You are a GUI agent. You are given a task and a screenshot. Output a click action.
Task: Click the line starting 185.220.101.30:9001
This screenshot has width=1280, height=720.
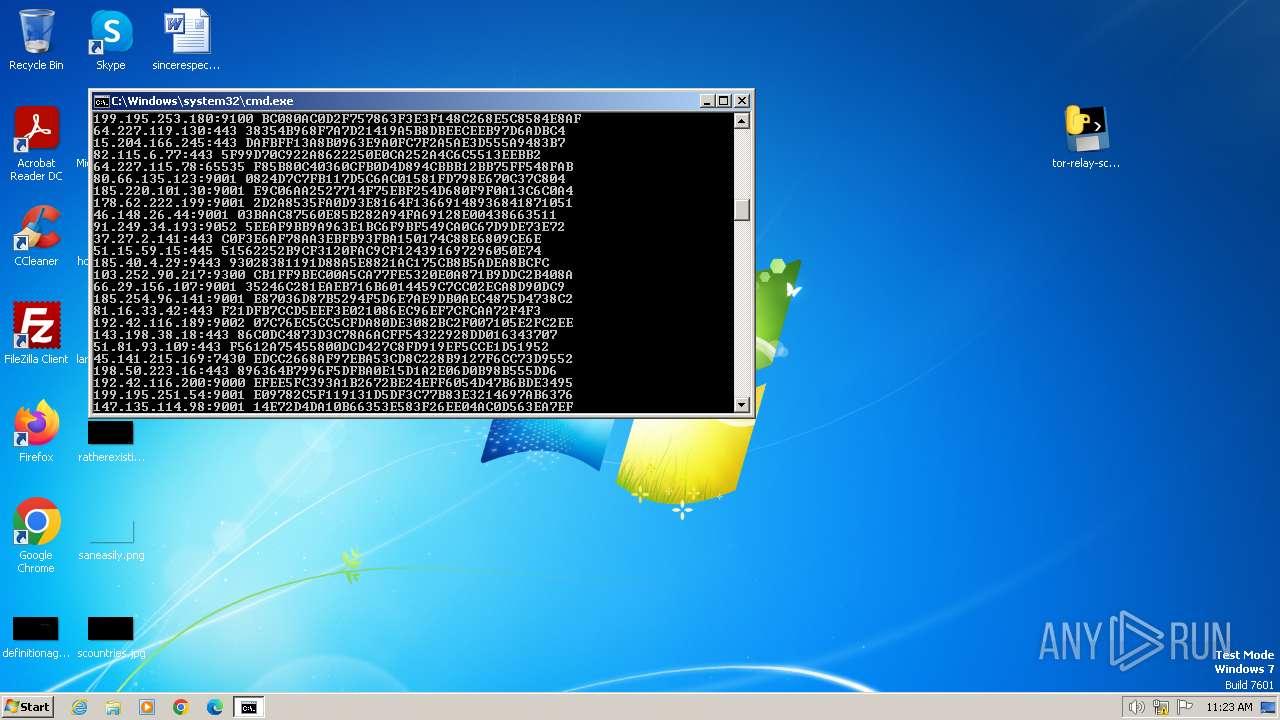click(333, 191)
